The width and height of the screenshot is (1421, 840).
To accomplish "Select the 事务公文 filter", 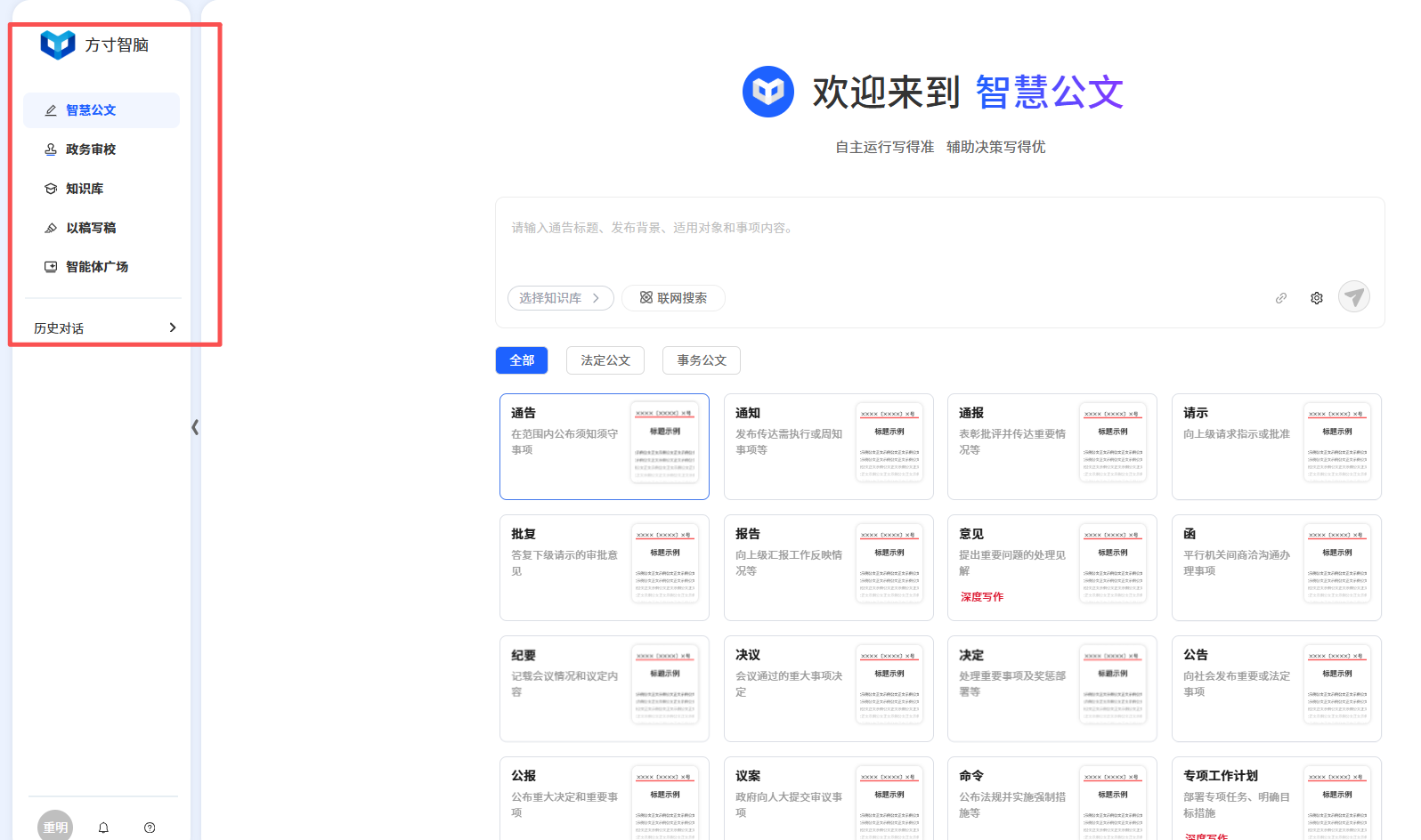I will point(701,360).
